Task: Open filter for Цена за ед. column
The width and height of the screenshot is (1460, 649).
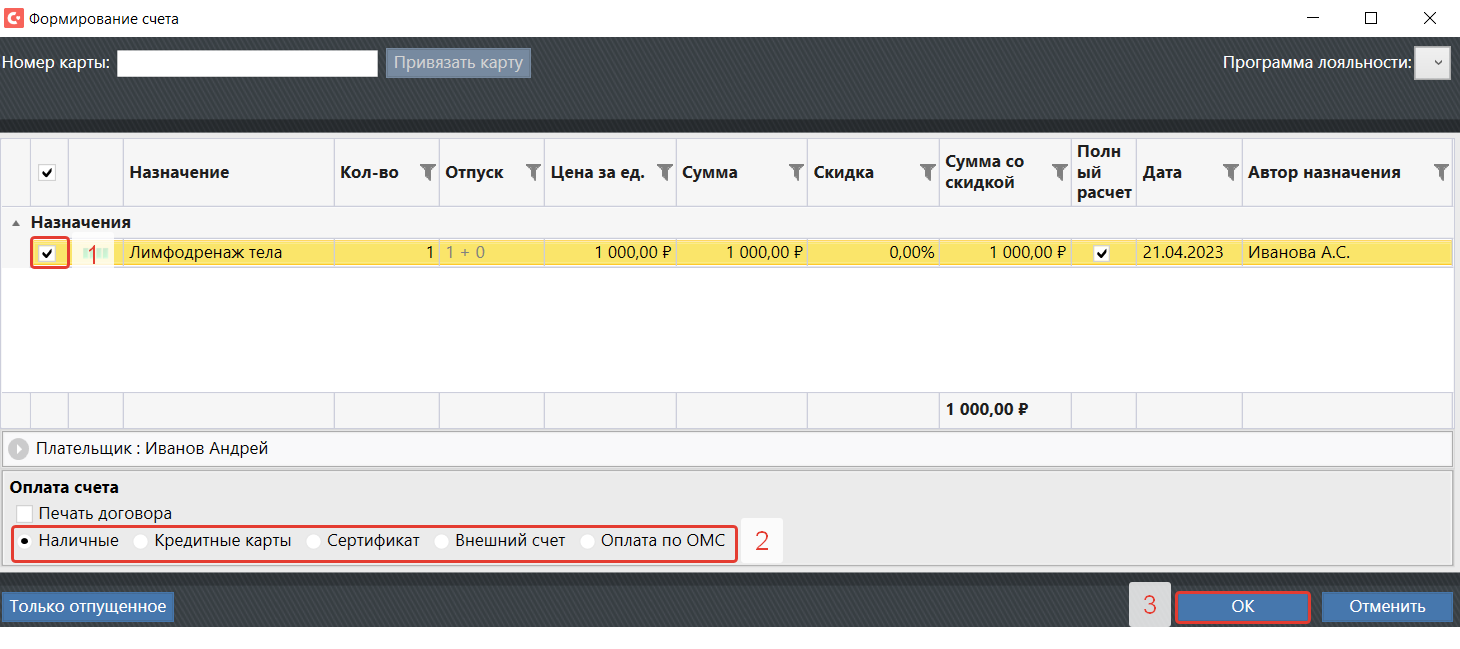Action: (665, 172)
